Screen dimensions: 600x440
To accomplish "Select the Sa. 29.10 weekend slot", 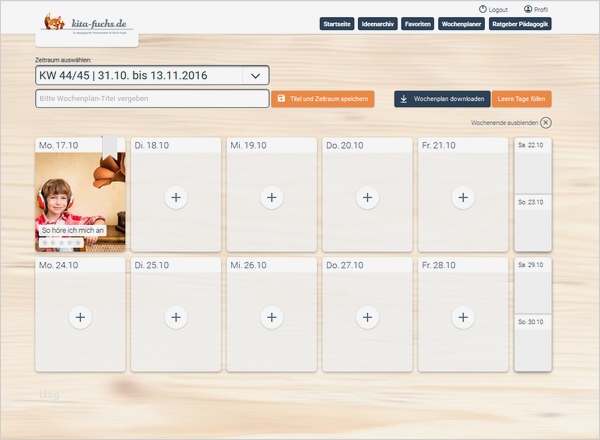I will point(533,285).
